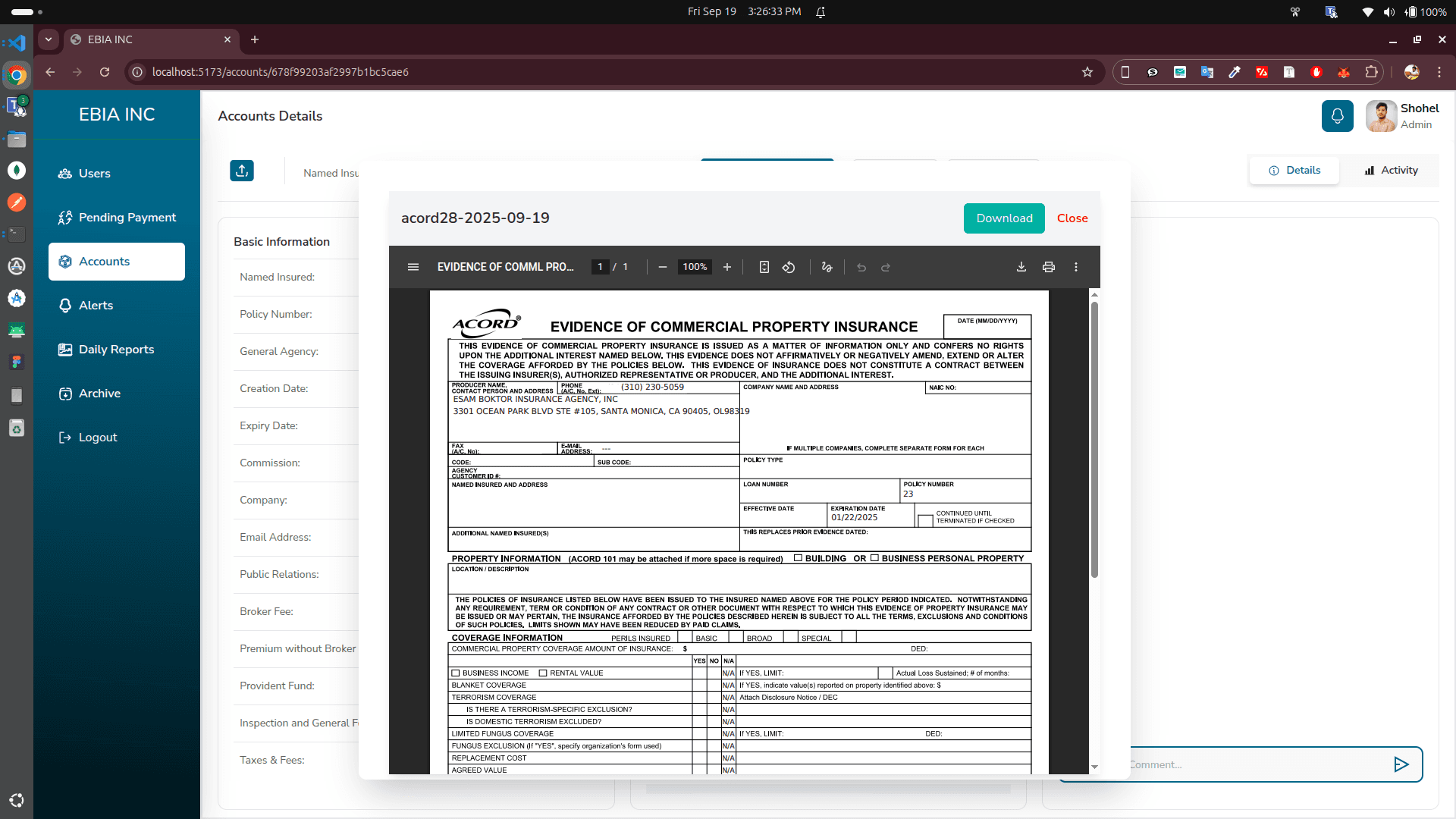Check the BUSINESS INCOME checkbox
This screenshot has height=819, width=1456.
(x=456, y=673)
